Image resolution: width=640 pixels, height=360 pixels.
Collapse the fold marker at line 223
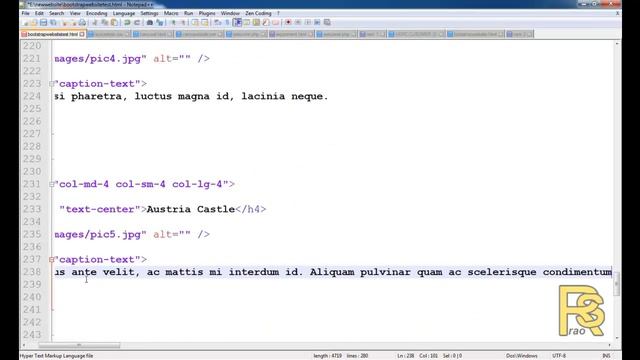coord(51,84)
